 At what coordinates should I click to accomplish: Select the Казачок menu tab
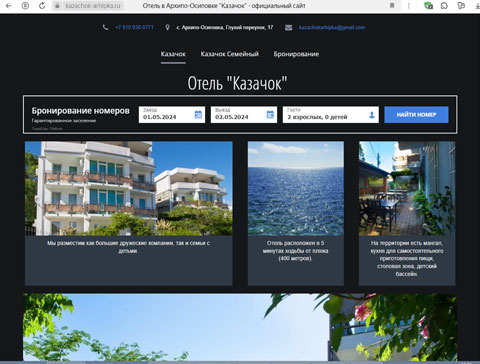click(173, 54)
